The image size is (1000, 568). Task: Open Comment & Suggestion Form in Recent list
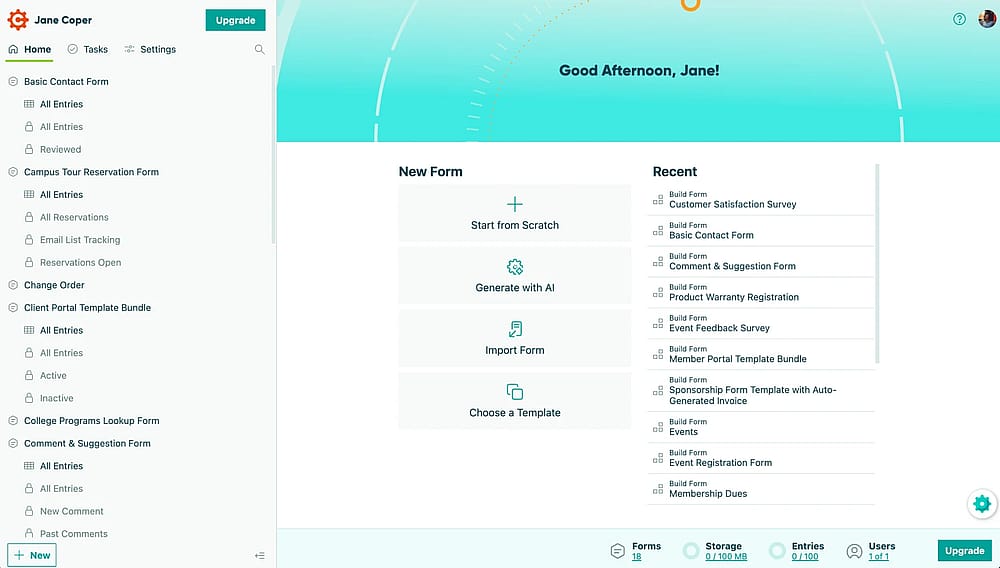pos(761,262)
